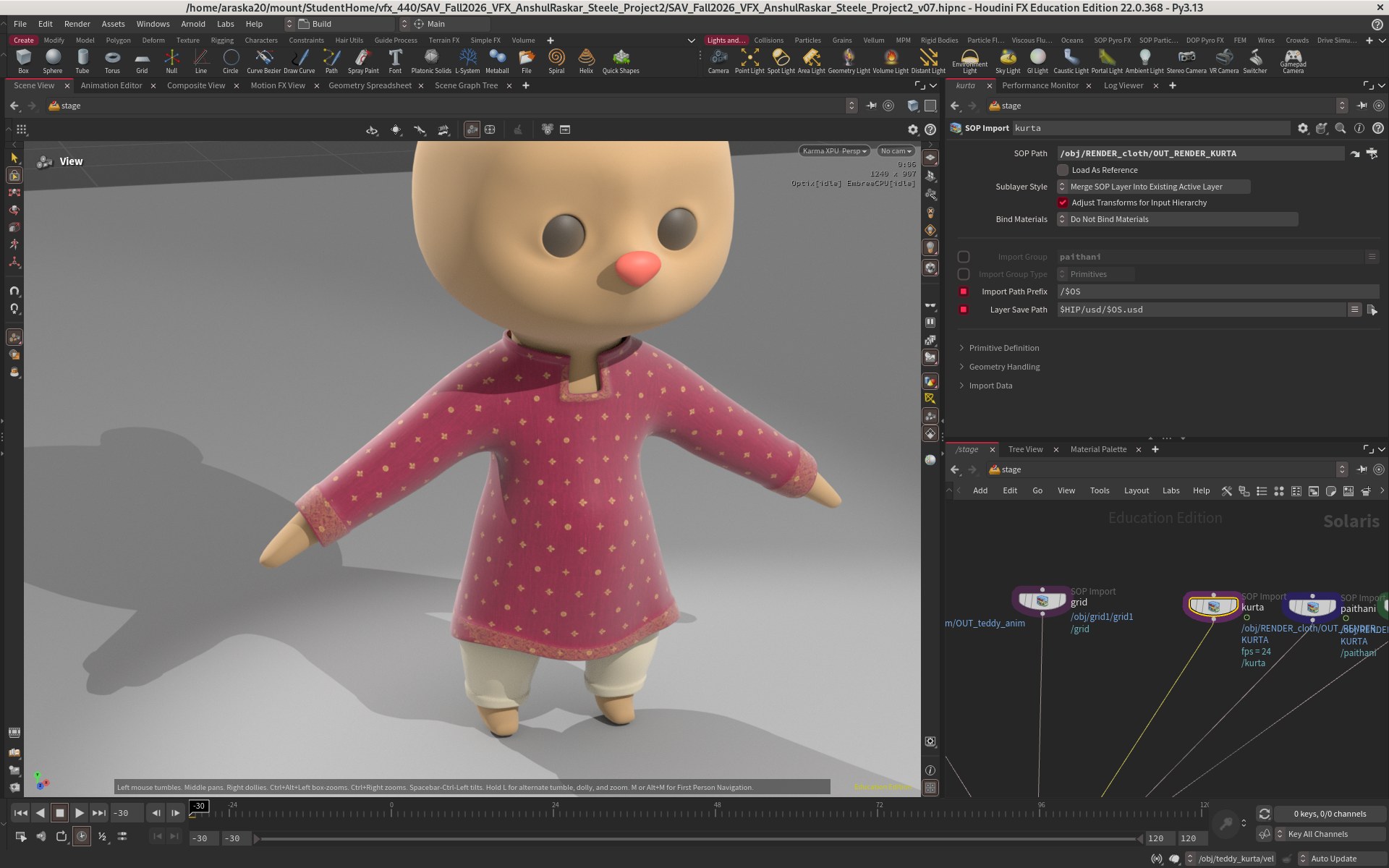Open the No cam camera menu
Screen dimensions: 1389x868
pyautogui.click(x=896, y=151)
